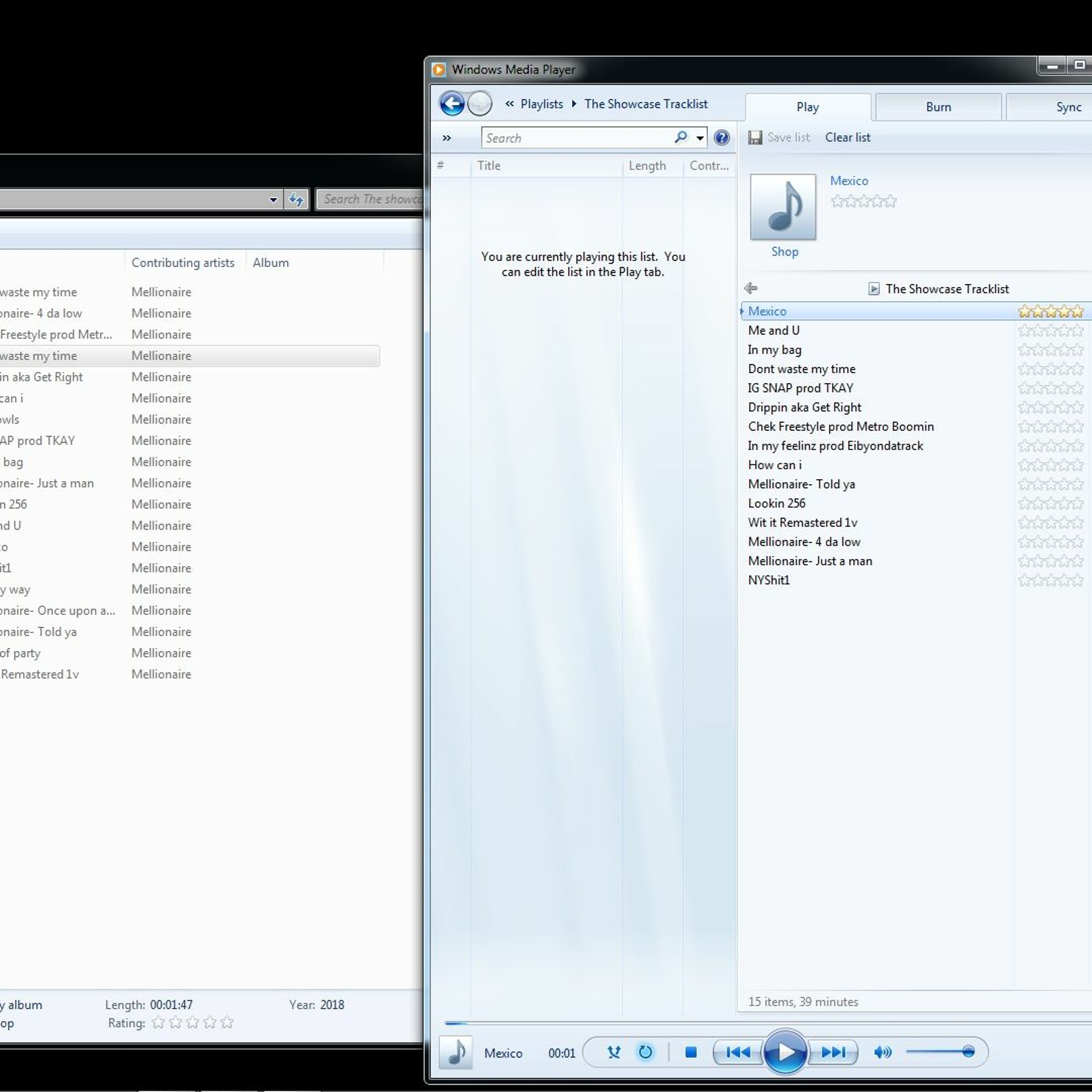Click the Length column header in Media Player
This screenshot has width=1092, height=1092.
(x=647, y=166)
